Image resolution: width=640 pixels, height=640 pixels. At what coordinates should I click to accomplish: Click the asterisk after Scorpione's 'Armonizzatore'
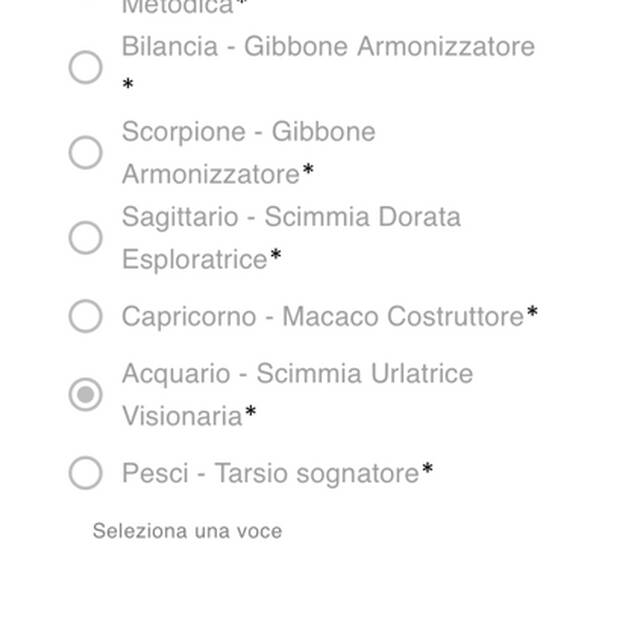coord(308,173)
